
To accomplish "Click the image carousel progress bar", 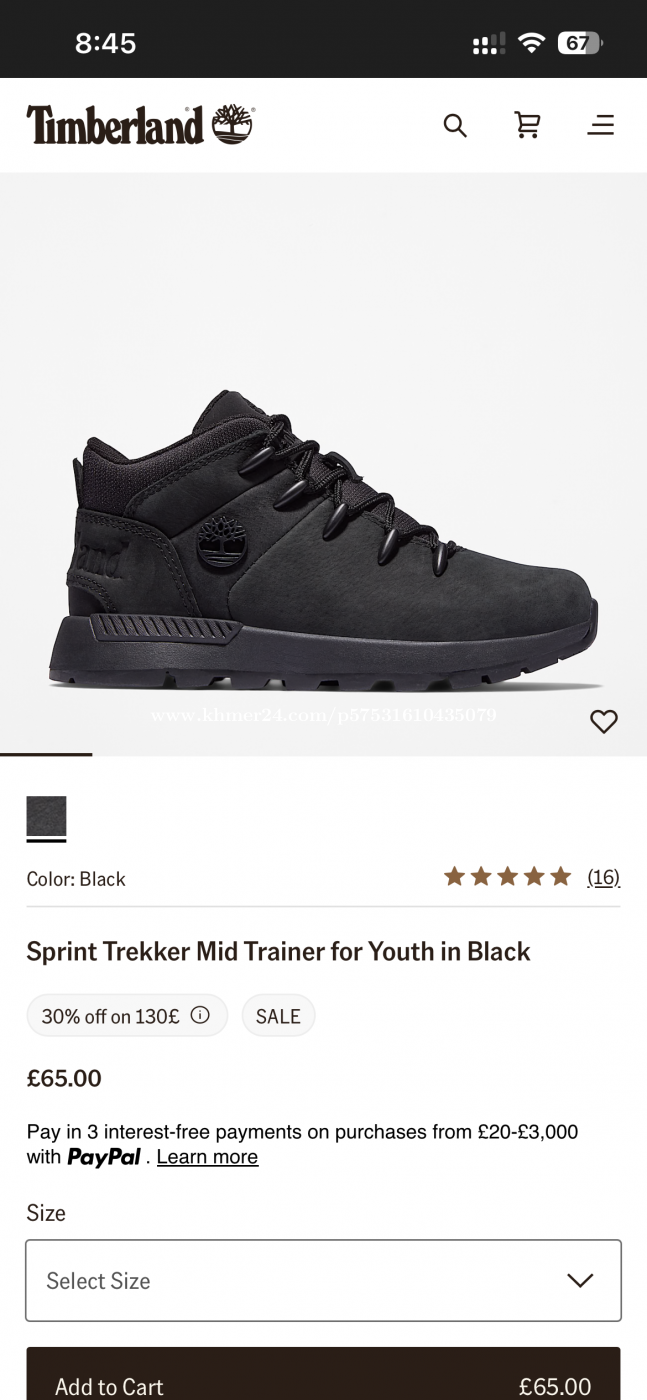I will 46,754.
